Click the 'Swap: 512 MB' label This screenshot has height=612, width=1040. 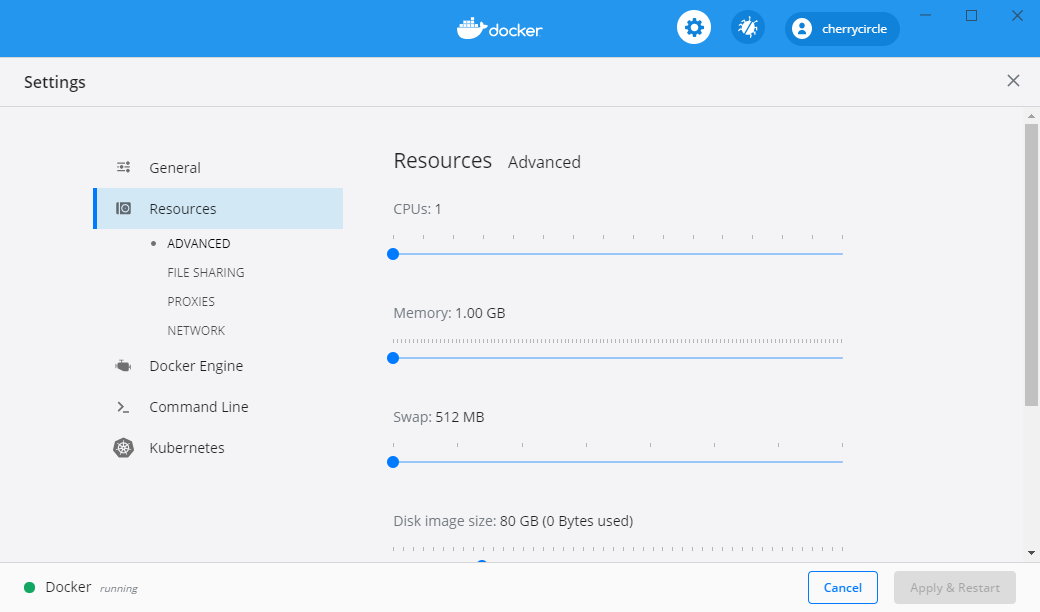438,417
